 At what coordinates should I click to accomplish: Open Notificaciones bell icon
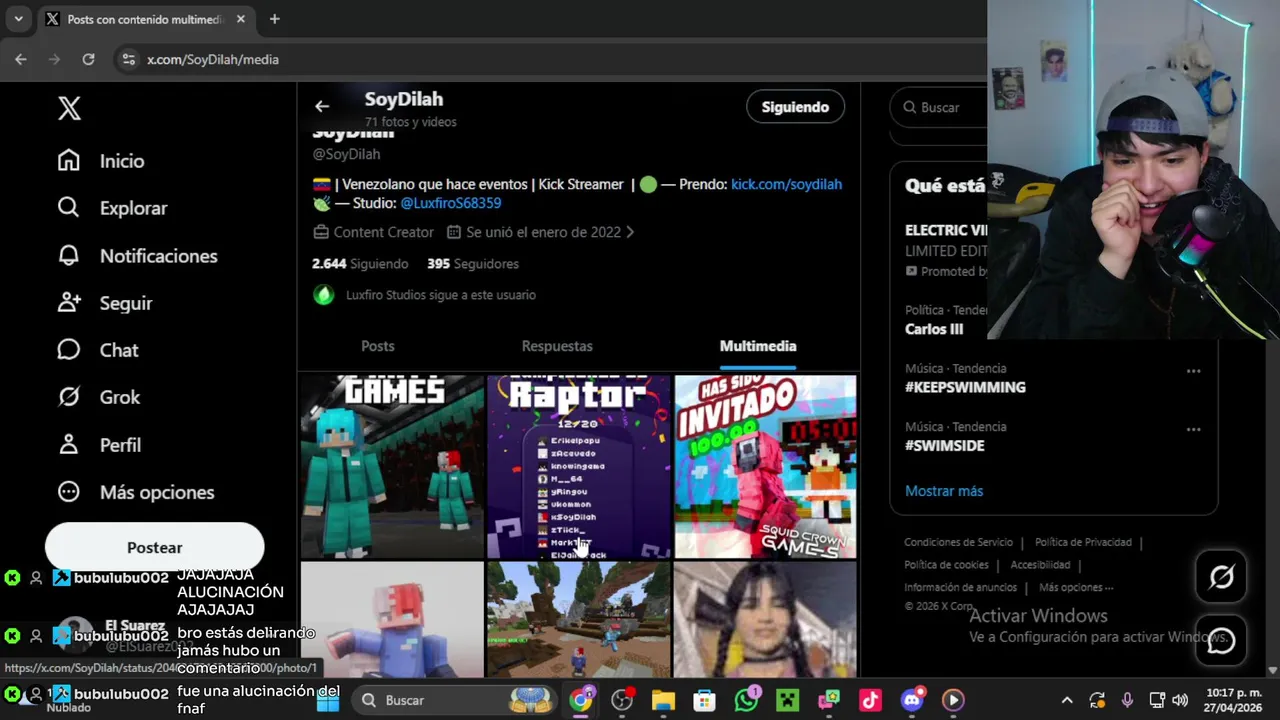[x=68, y=255]
